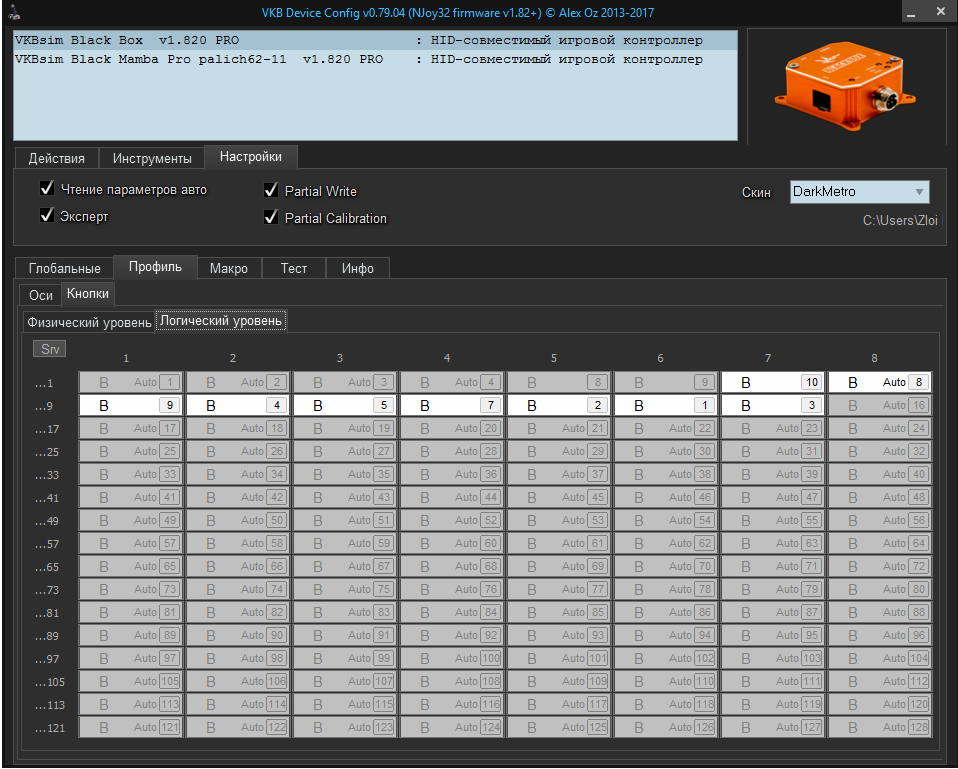The width and height of the screenshot is (958, 769).
Task: Select the Auto 97 button cell
Action: pyautogui.click(x=131, y=658)
